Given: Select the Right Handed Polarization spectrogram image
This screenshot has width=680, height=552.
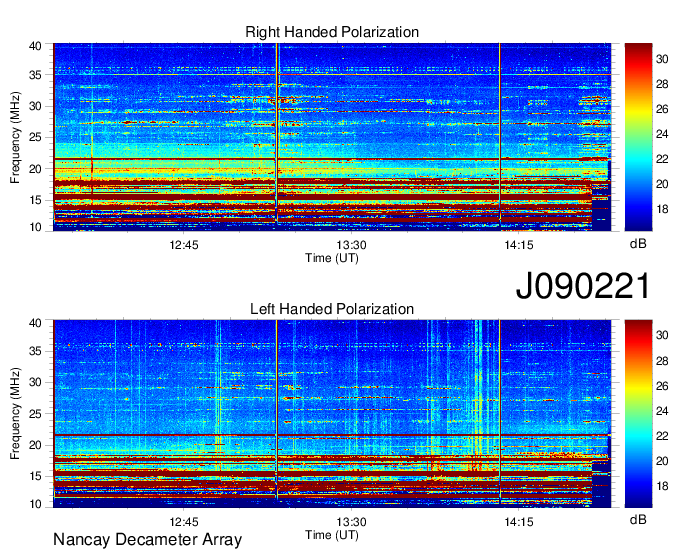Looking at the screenshot, I should point(332,137).
